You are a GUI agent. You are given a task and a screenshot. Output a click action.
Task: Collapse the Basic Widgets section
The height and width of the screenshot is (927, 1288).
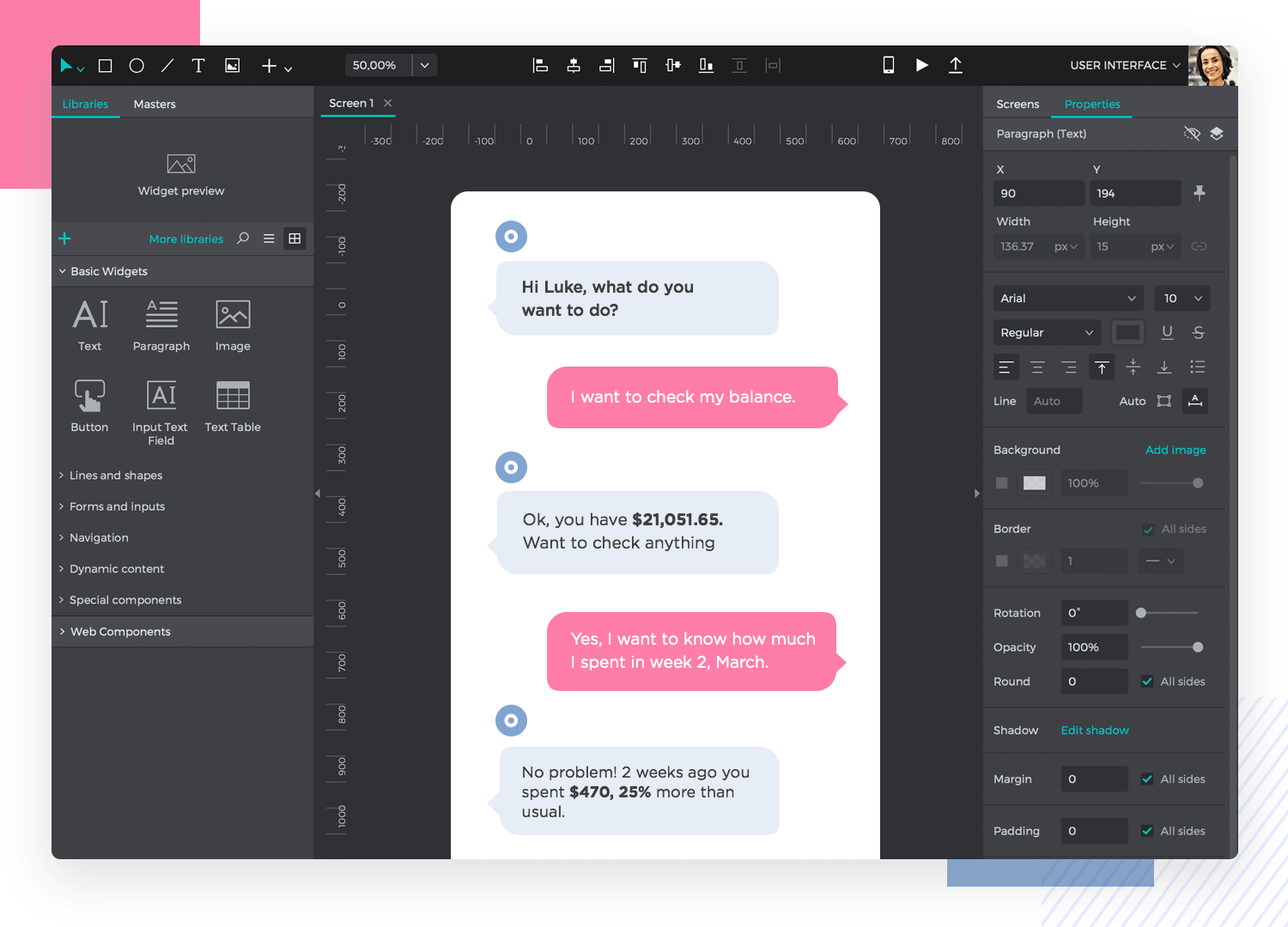pos(182,271)
